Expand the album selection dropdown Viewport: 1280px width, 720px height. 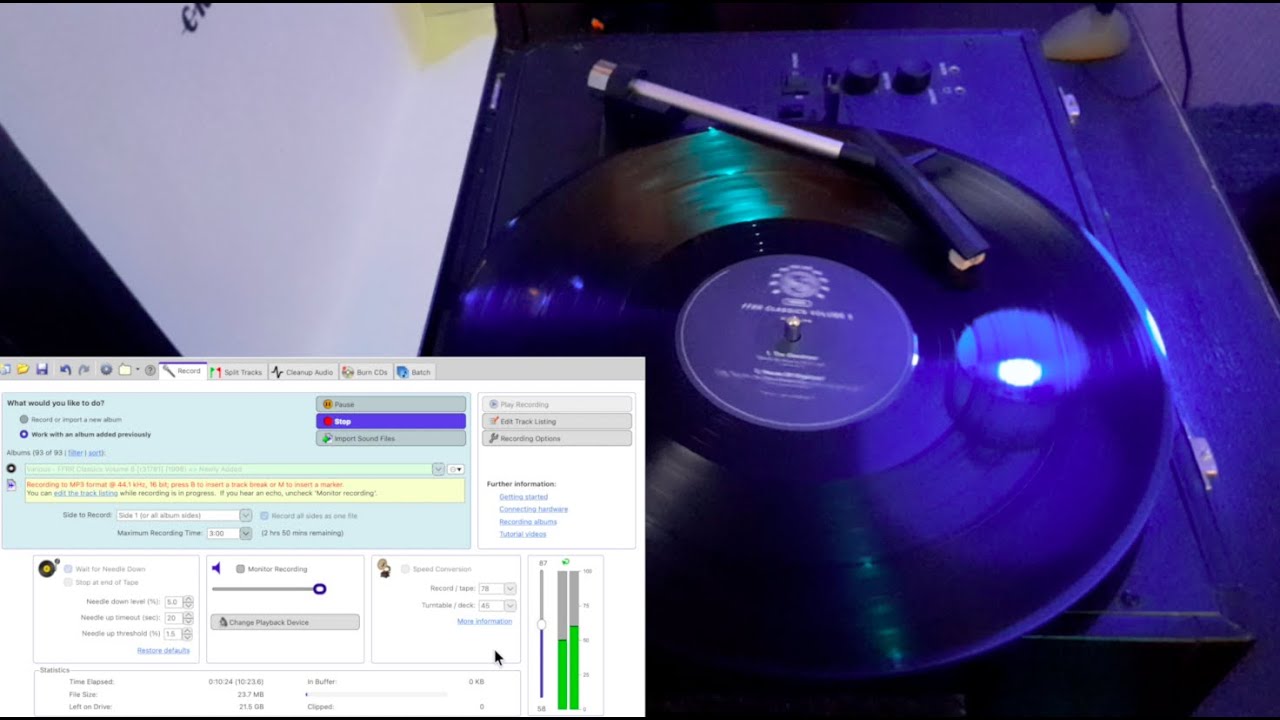click(x=438, y=469)
